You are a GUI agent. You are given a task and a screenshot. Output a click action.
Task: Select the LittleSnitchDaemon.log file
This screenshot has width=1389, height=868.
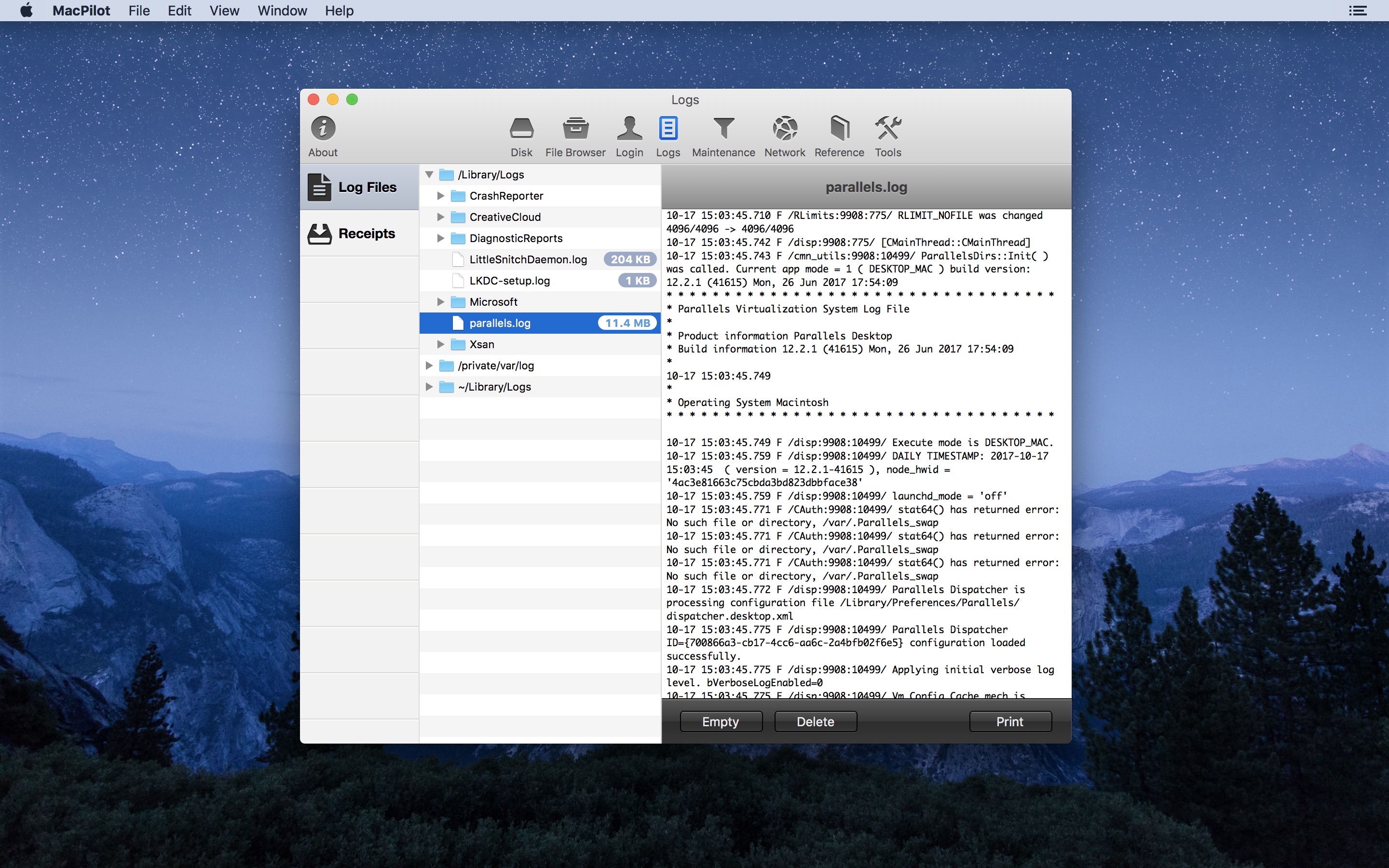[540, 259]
